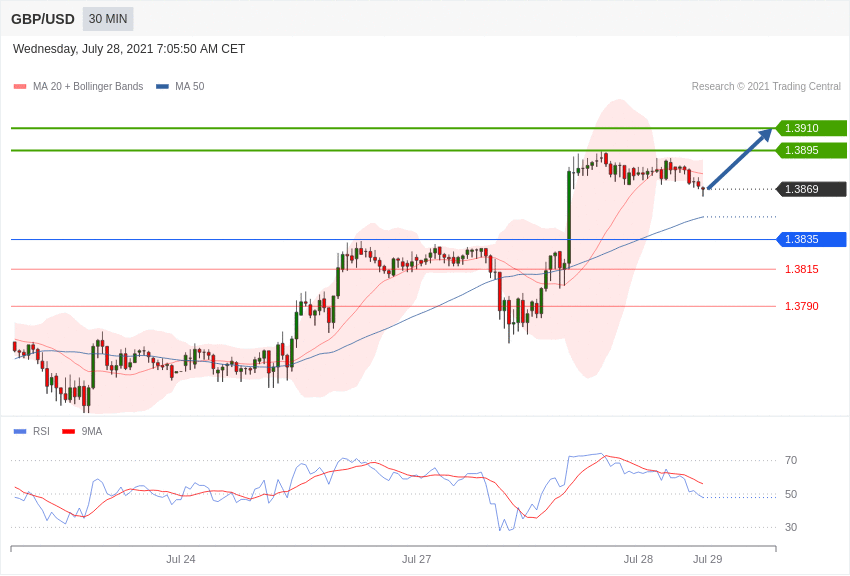Click the Jul 29 date axis label

point(707,559)
